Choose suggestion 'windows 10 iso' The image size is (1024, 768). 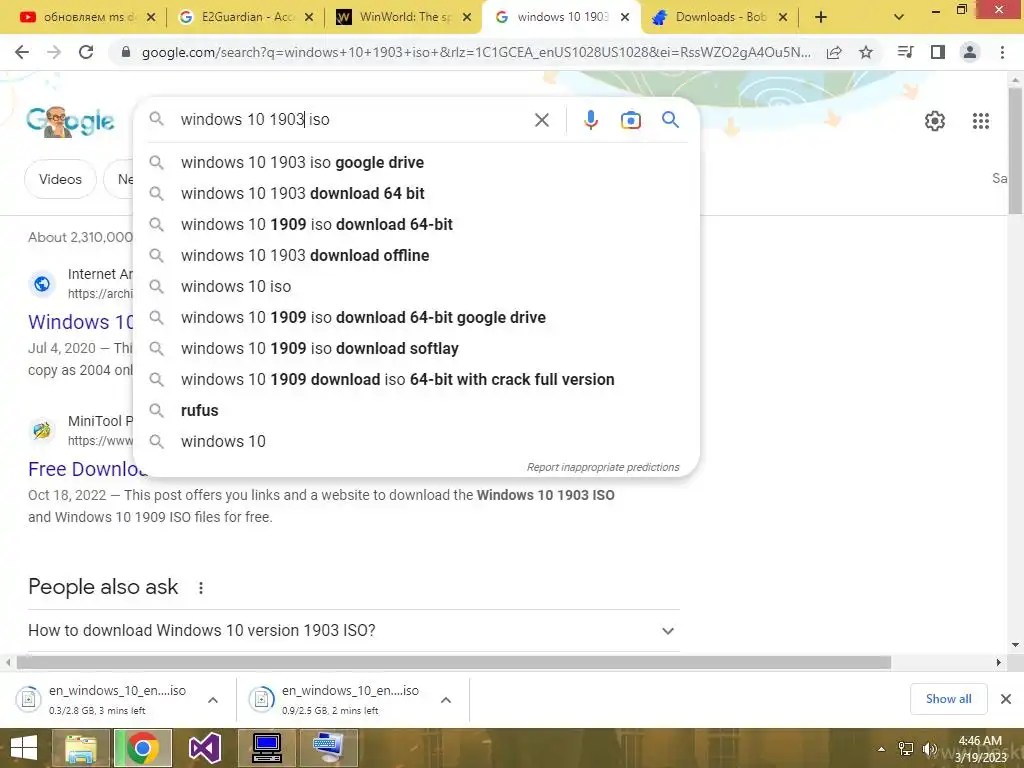(416, 287)
